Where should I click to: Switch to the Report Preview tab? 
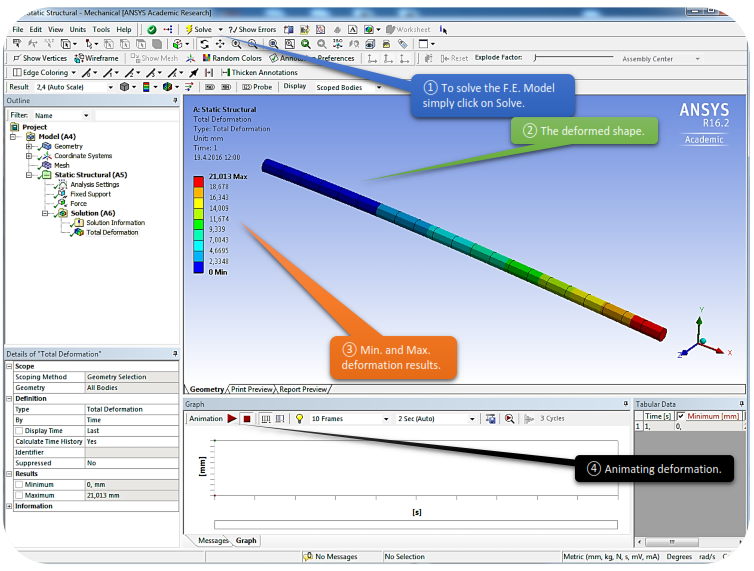coord(303,389)
